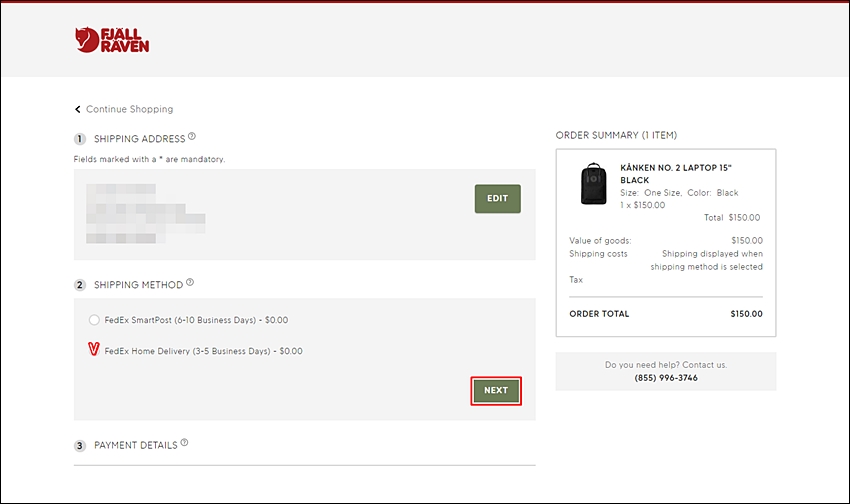Click the "Shipping costs" label
Image resolution: width=850 pixels, height=504 pixels.
598,254
